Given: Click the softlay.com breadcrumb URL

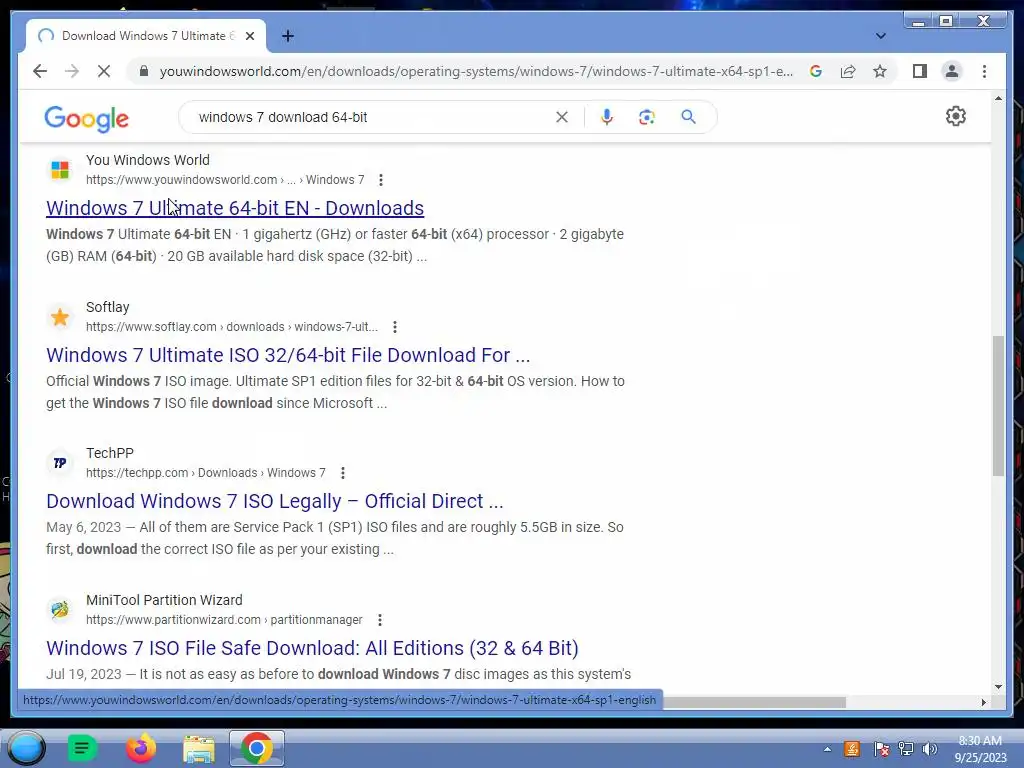Looking at the screenshot, I should pos(232,327).
